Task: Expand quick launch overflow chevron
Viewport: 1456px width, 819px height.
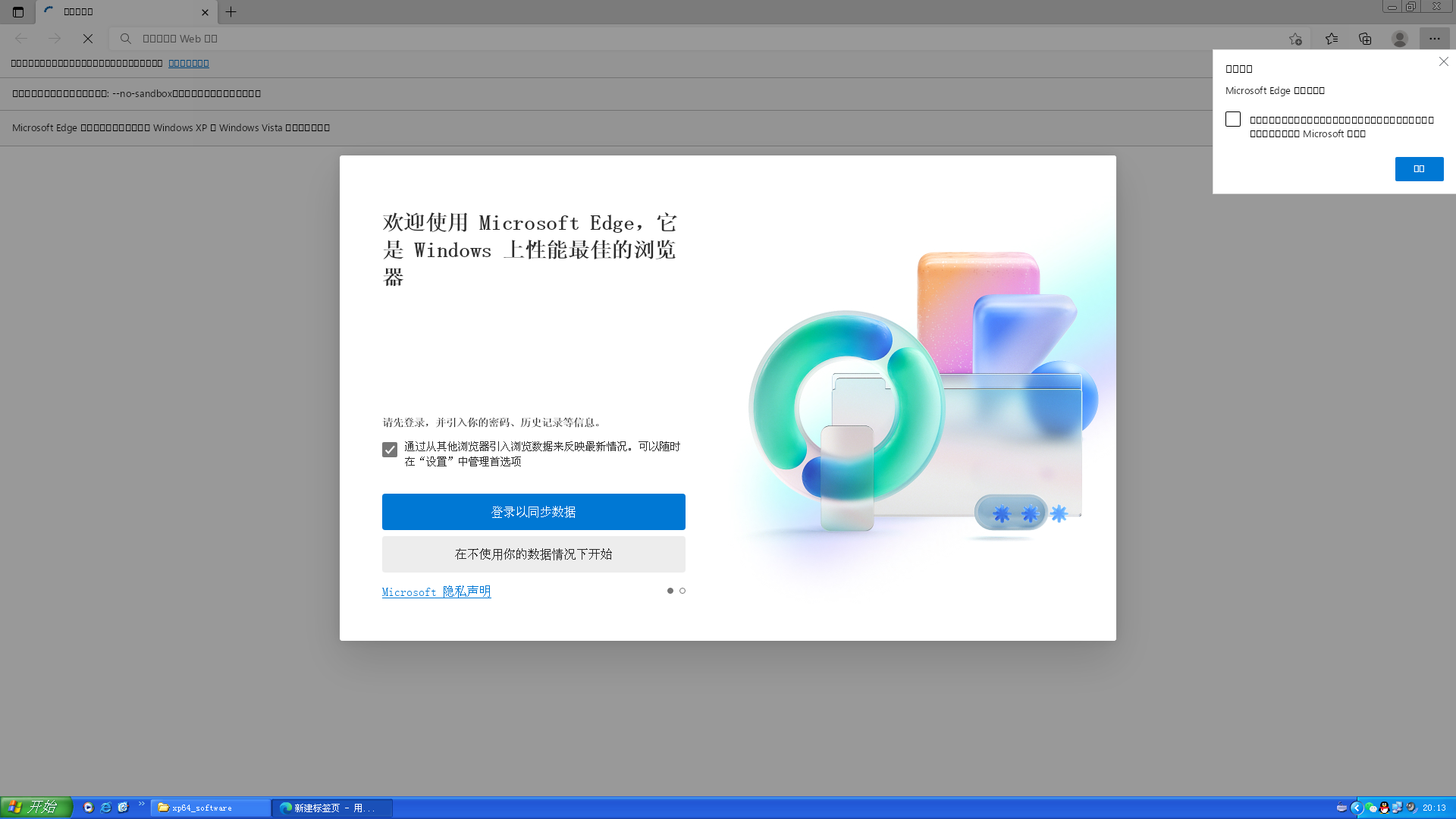Action: point(141,805)
